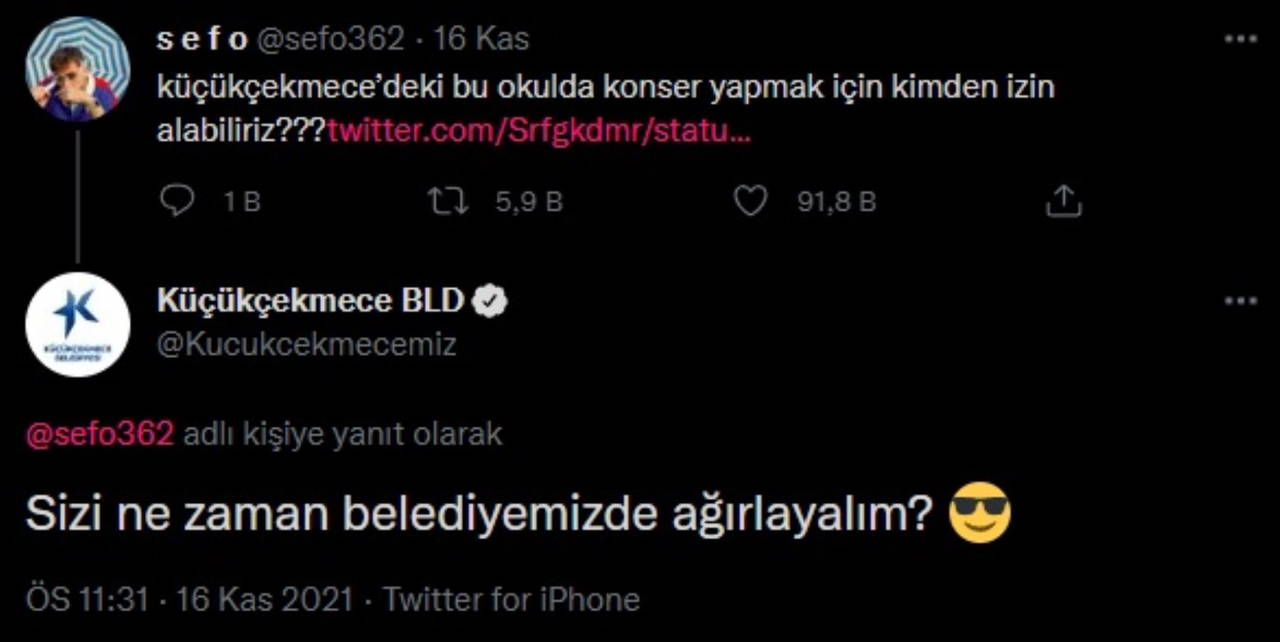The width and height of the screenshot is (1280, 642).
Task: Click the sunglasses emoji in the reply
Action: point(980,513)
